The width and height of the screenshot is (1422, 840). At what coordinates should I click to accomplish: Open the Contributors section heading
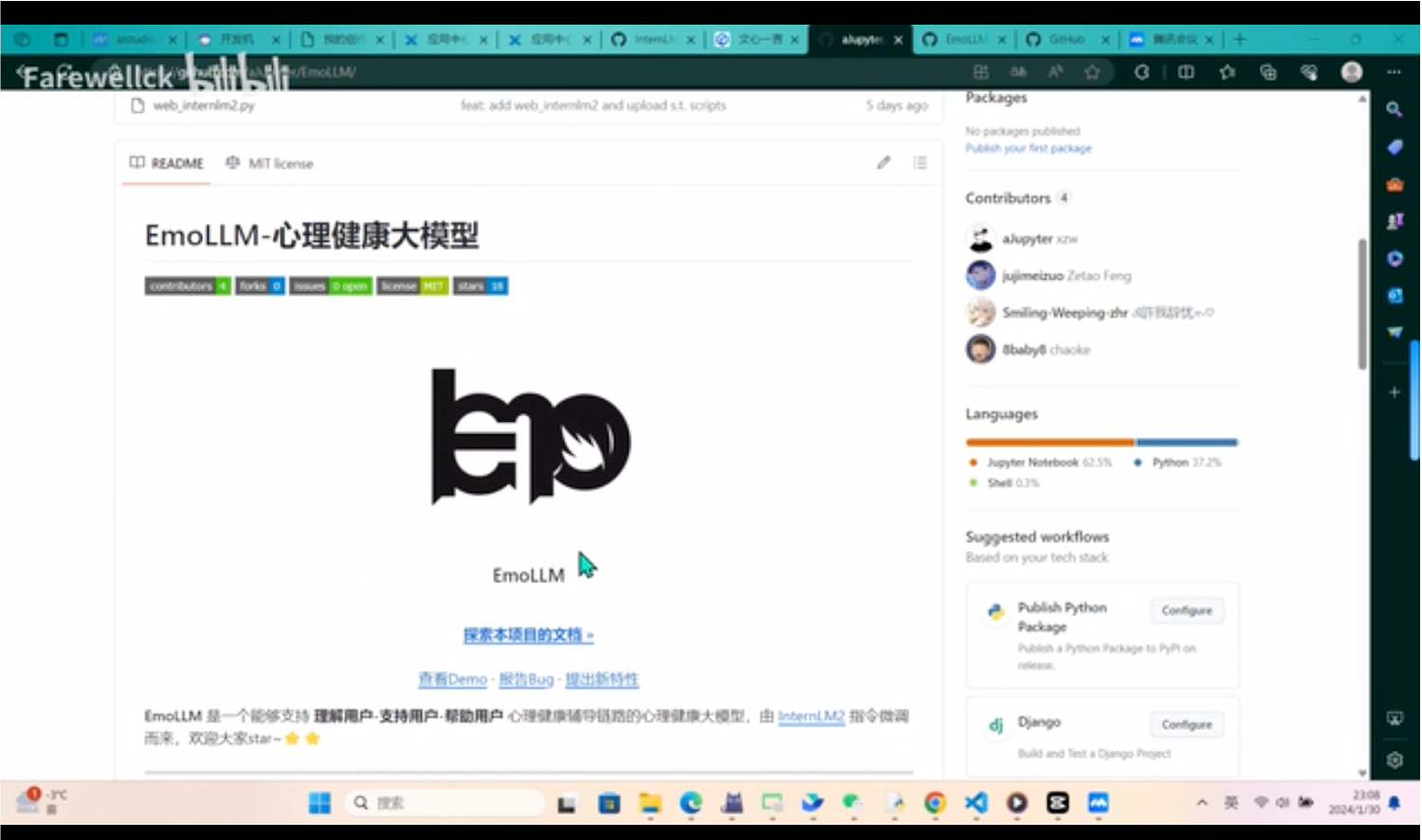1008,198
